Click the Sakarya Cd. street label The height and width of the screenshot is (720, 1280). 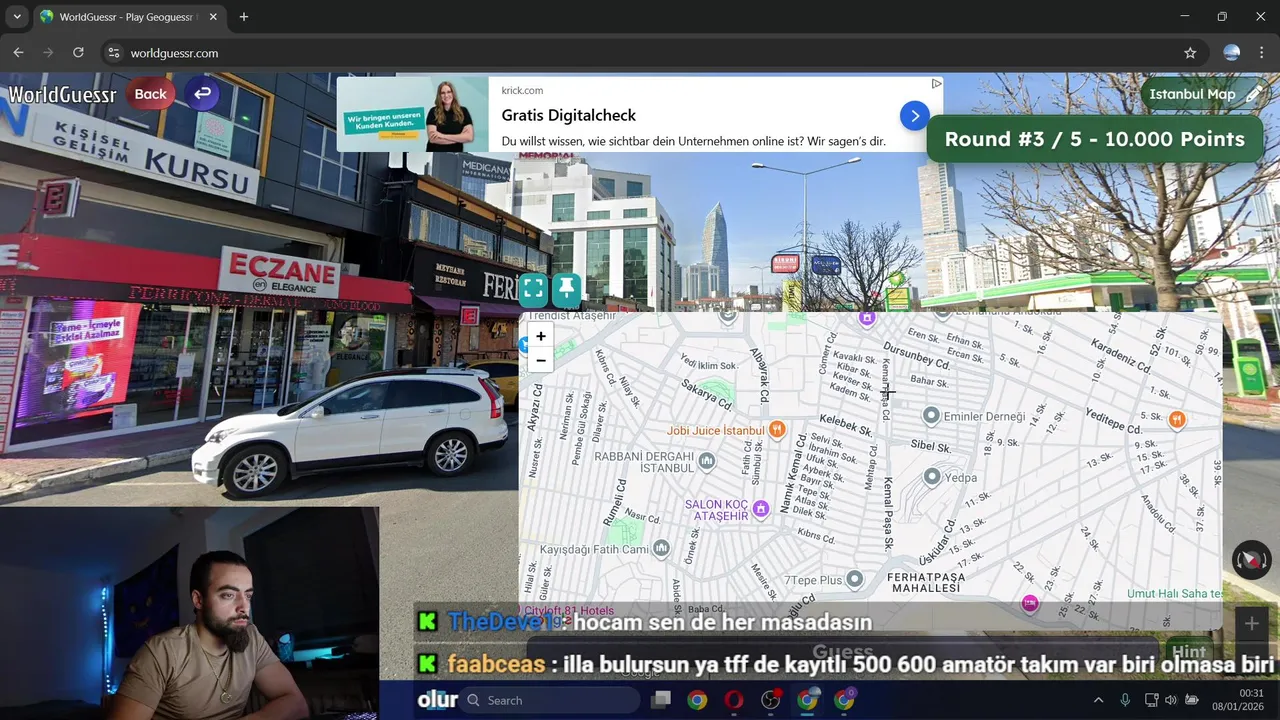[707, 393]
